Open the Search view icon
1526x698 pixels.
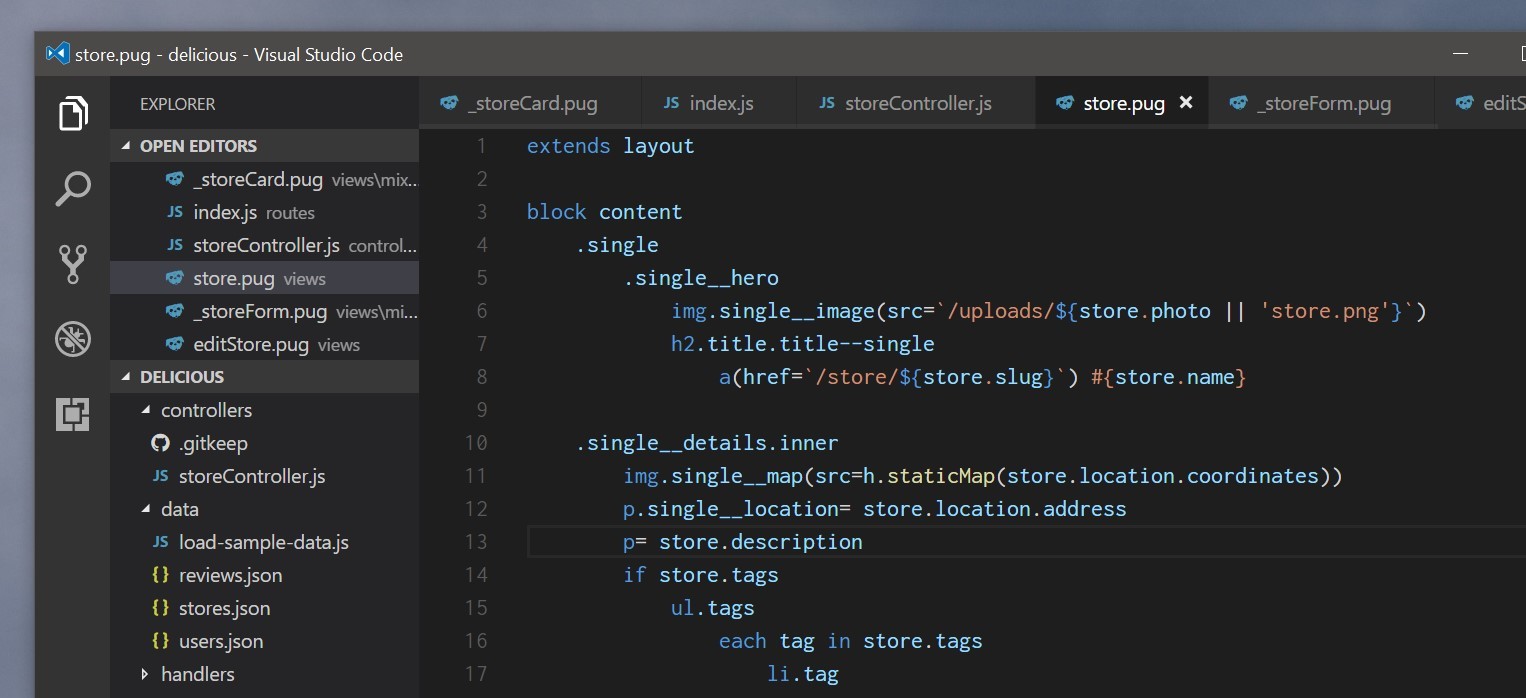point(73,188)
